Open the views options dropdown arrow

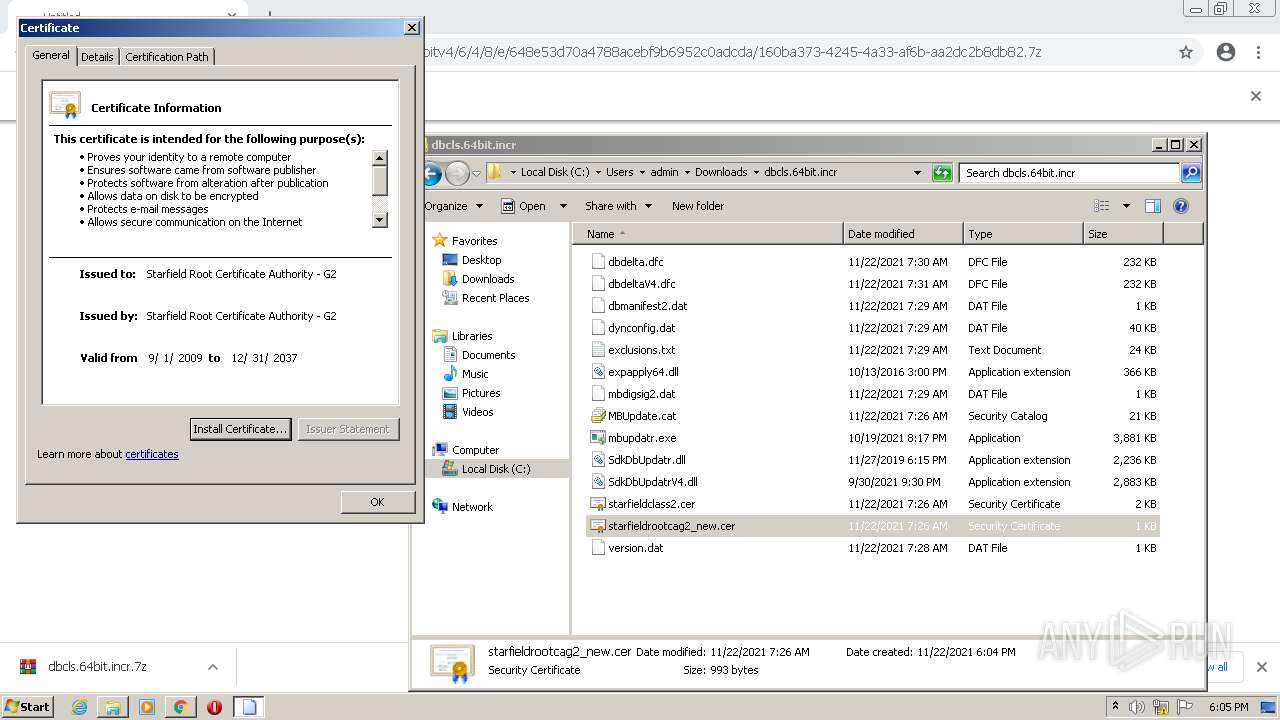tap(1126, 206)
